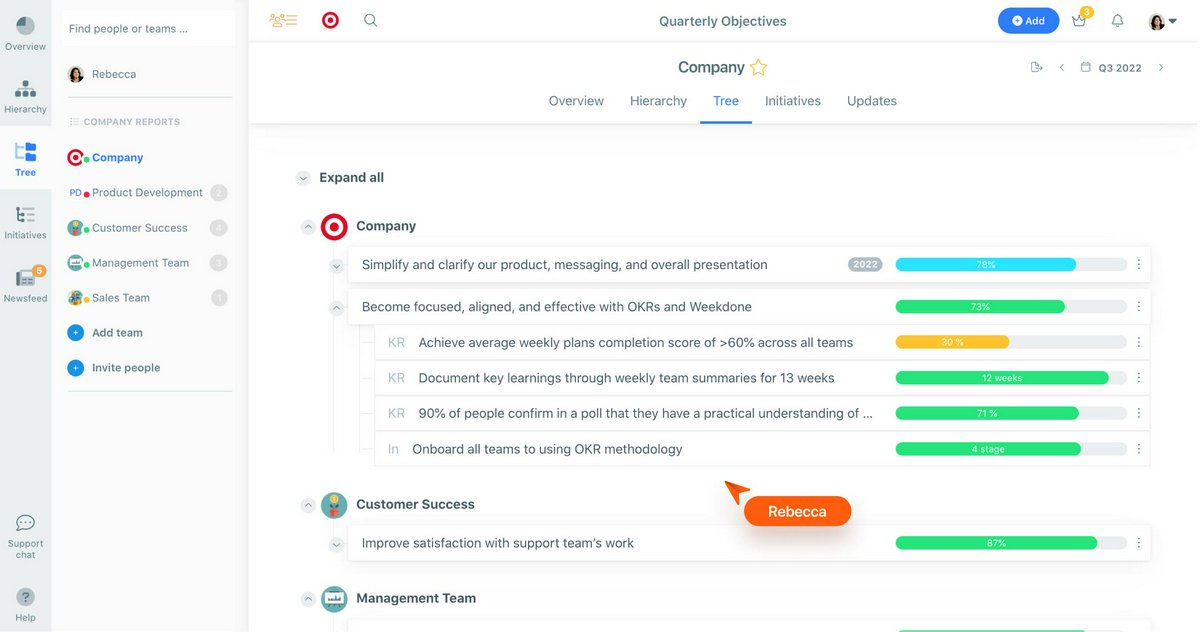Image resolution: width=1200 pixels, height=632 pixels.
Task: Click Invite people in the sidebar
Action: [126, 368]
